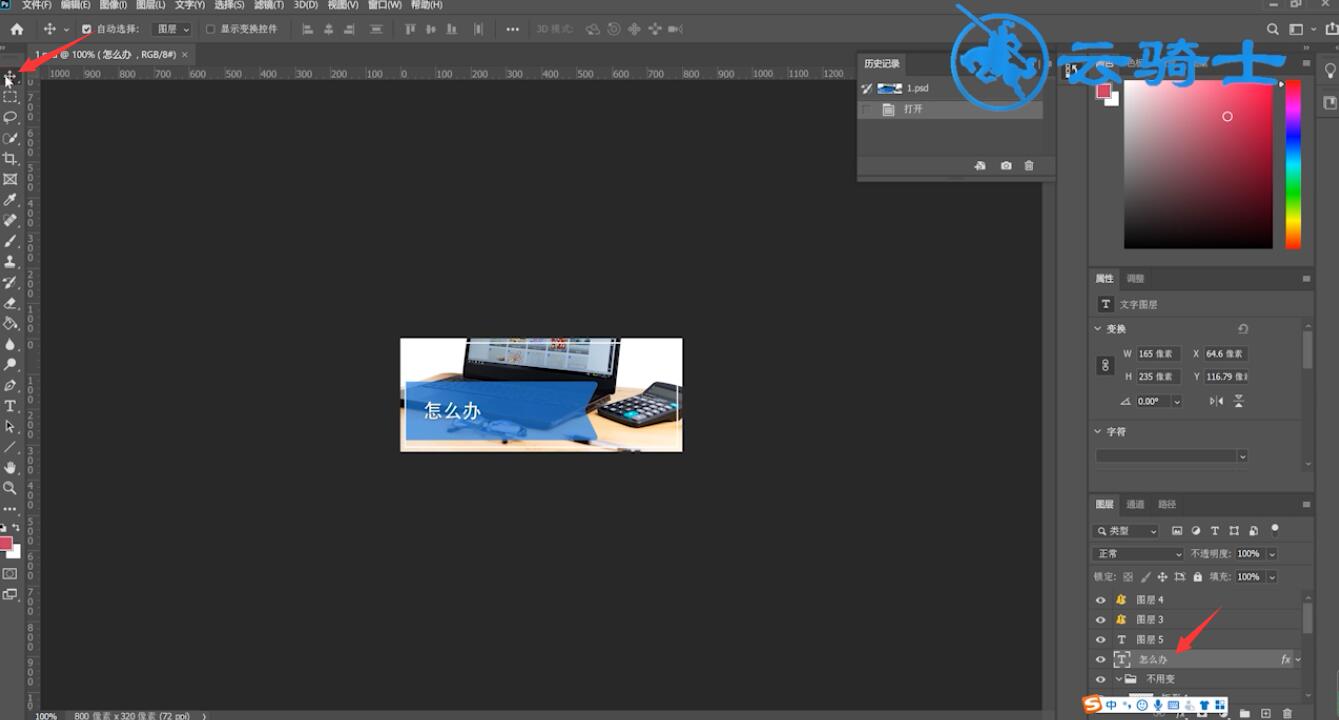Open the search icon at top right
1339x720 pixels.
[x=1272, y=29]
